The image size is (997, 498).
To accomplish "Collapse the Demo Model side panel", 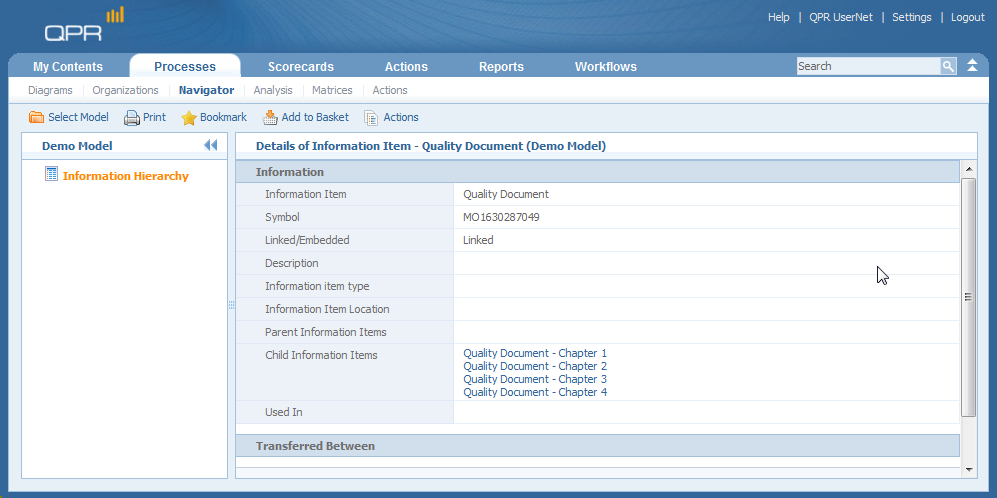I will coord(210,145).
